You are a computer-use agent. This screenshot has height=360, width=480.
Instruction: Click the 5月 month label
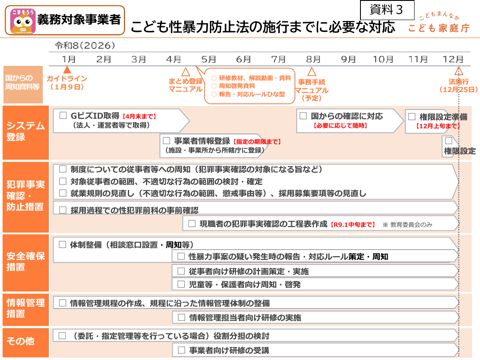209,59
